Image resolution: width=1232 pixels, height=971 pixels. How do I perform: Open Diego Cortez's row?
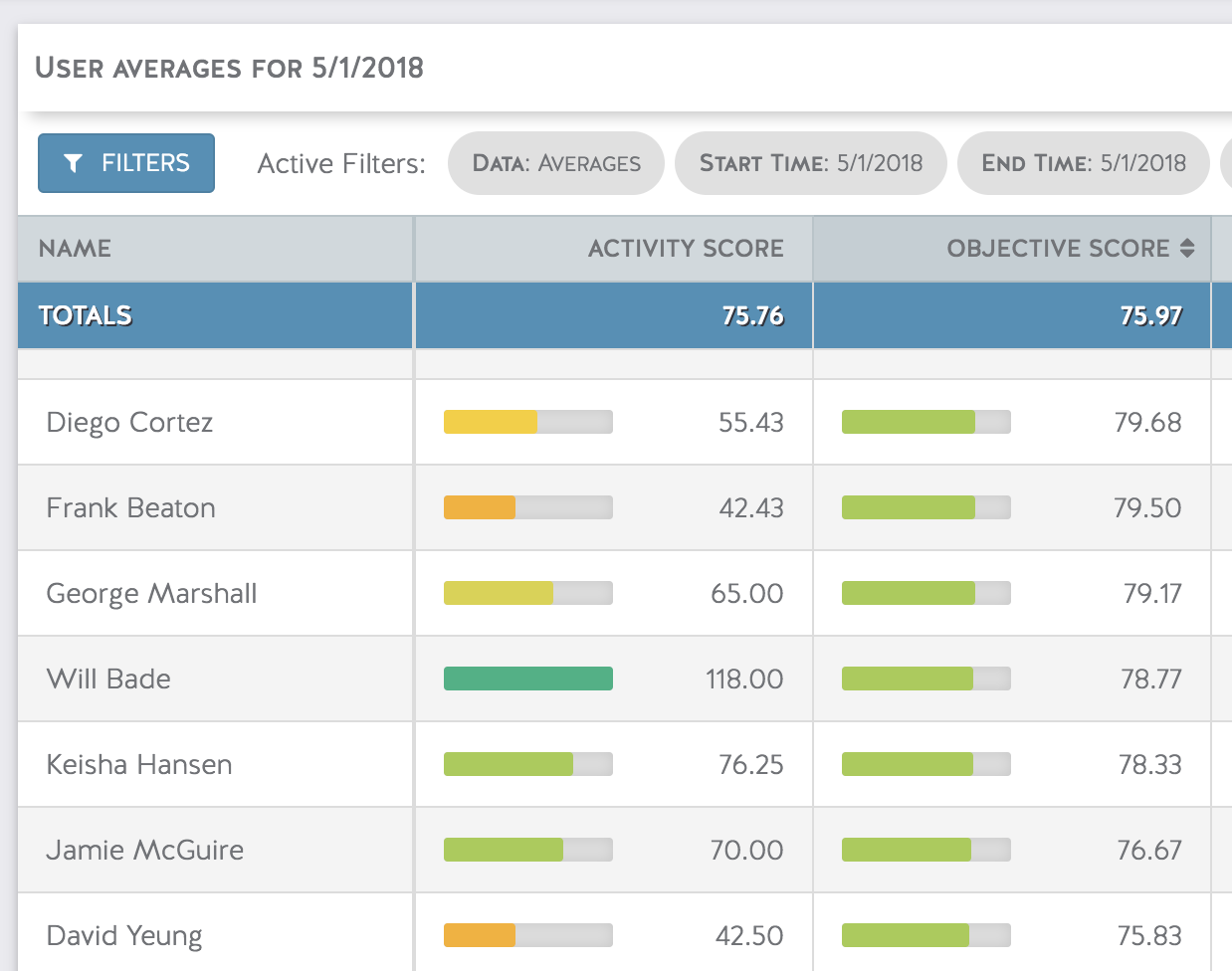coord(625,422)
